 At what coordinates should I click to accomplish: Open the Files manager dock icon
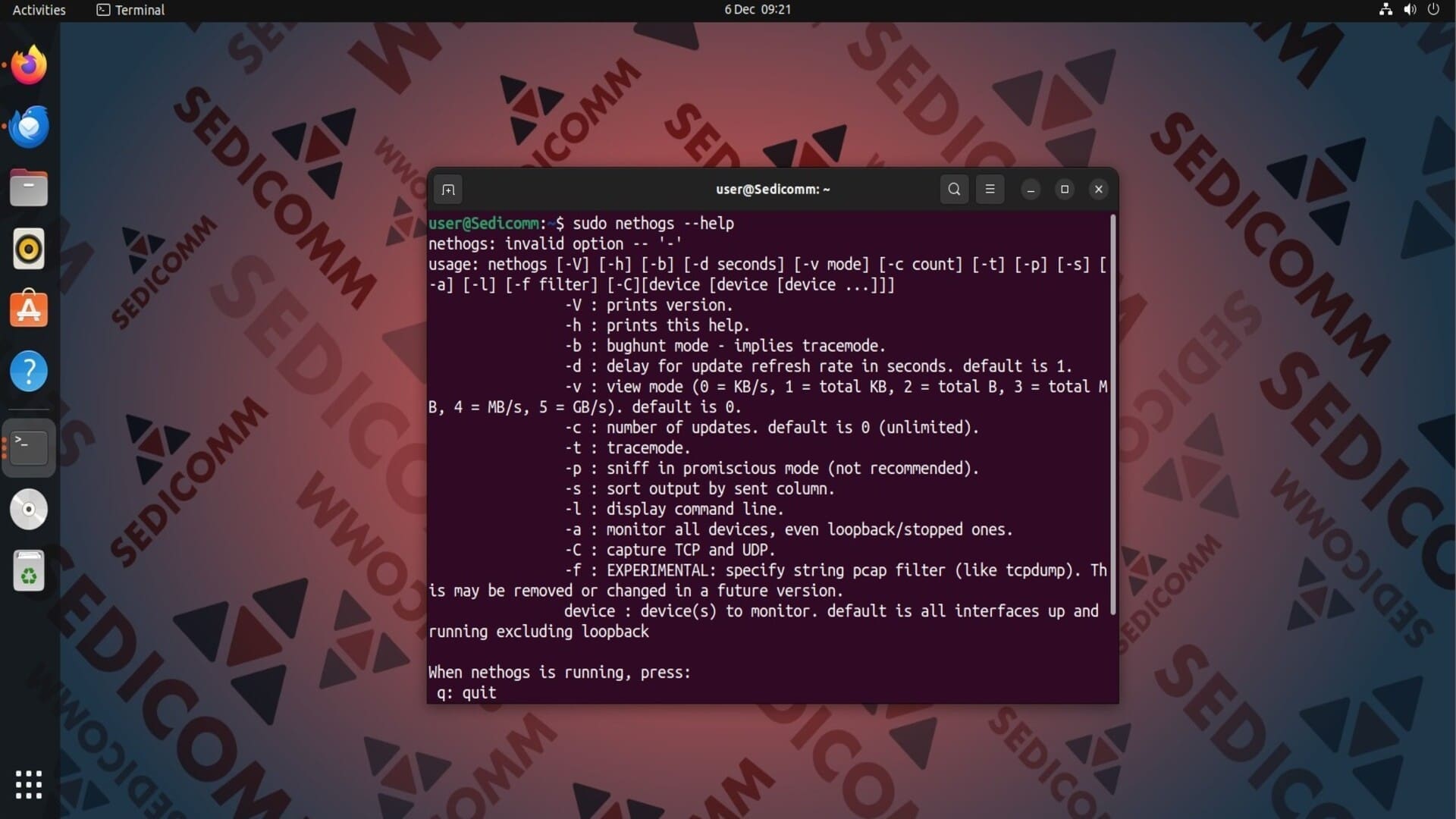[29, 188]
